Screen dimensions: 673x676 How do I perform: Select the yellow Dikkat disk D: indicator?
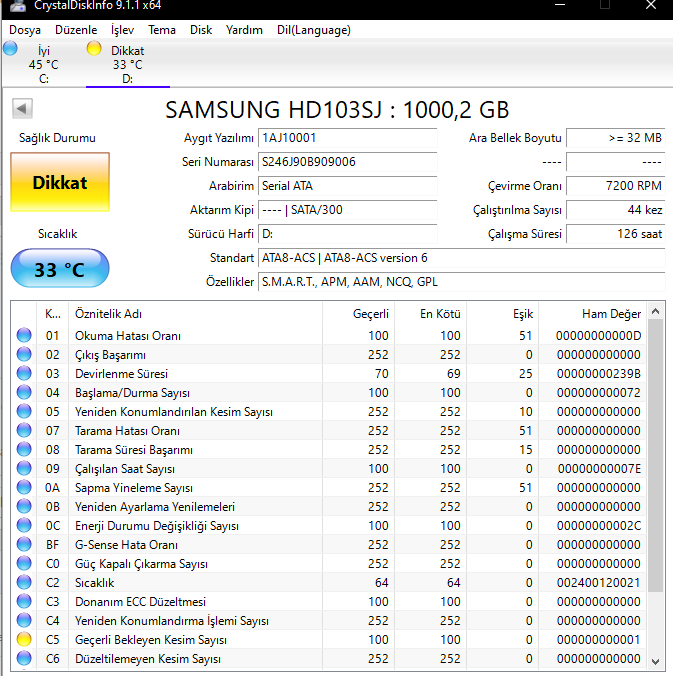[x=127, y=64]
